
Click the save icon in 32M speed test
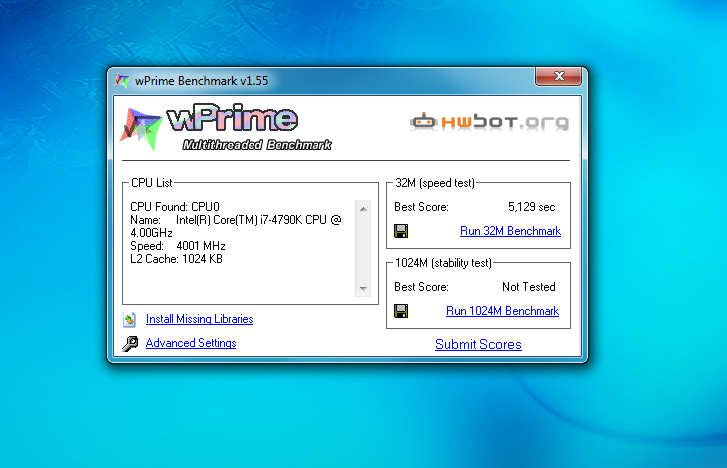401,231
